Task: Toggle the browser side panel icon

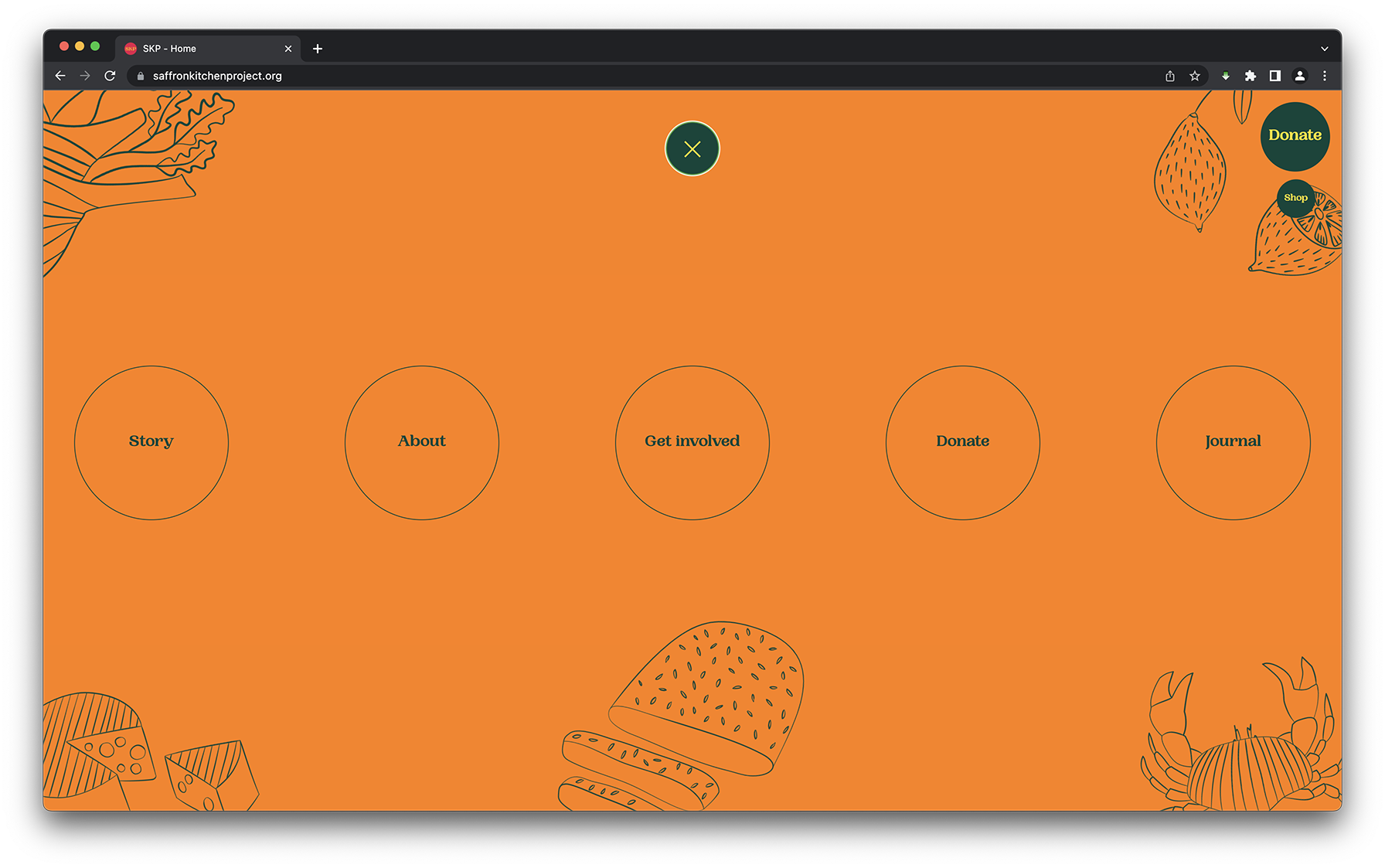Action: coord(1275,76)
